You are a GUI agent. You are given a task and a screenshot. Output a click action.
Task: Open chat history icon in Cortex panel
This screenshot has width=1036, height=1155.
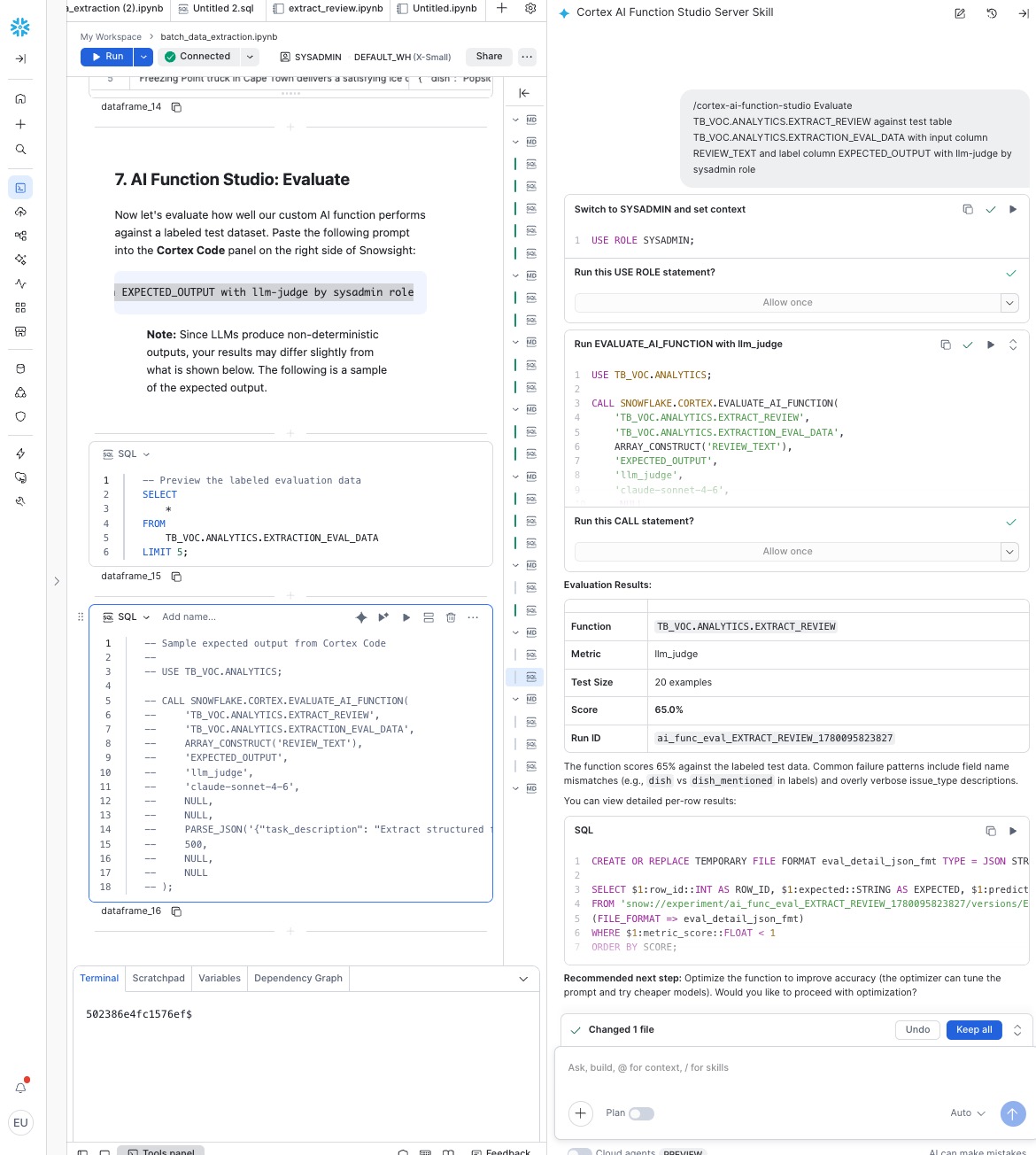(992, 13)
